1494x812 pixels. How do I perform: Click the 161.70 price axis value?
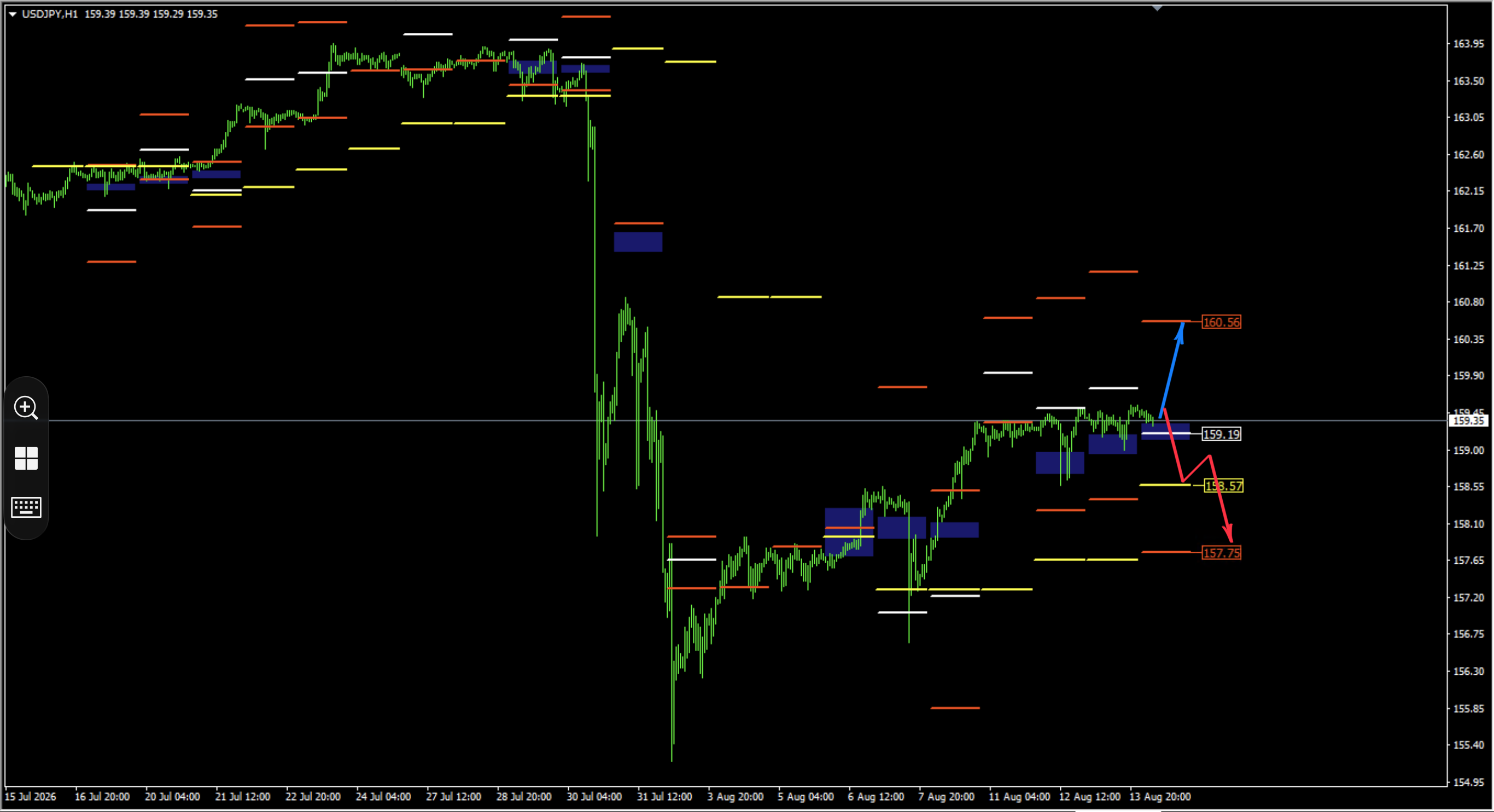1468,229
